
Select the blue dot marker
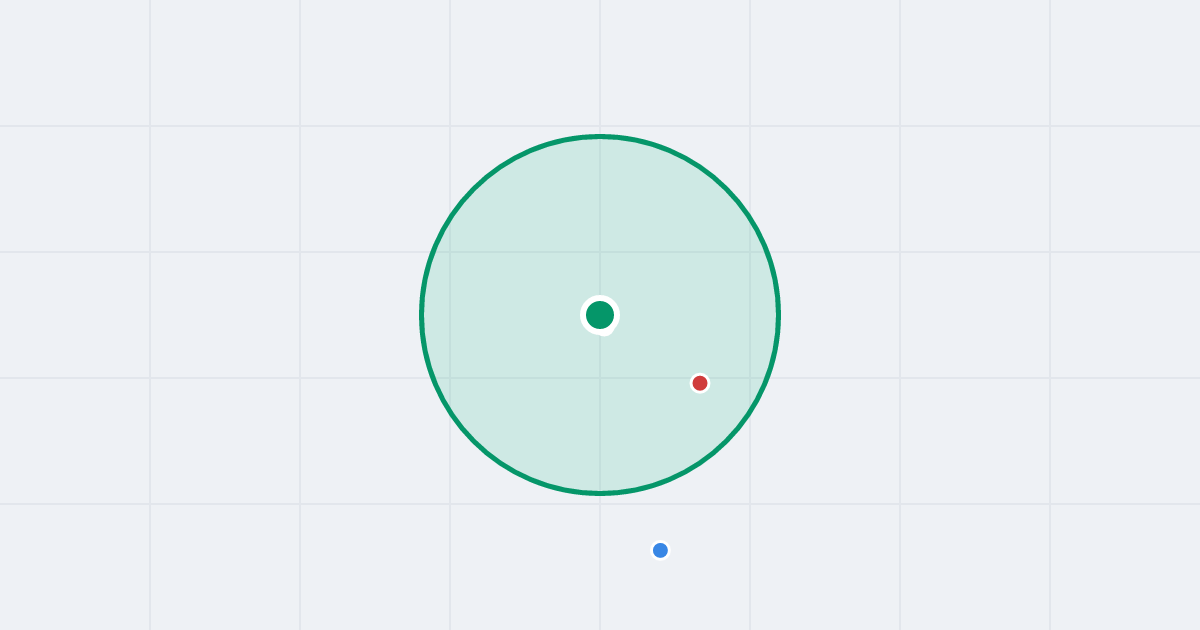point(660,550)
